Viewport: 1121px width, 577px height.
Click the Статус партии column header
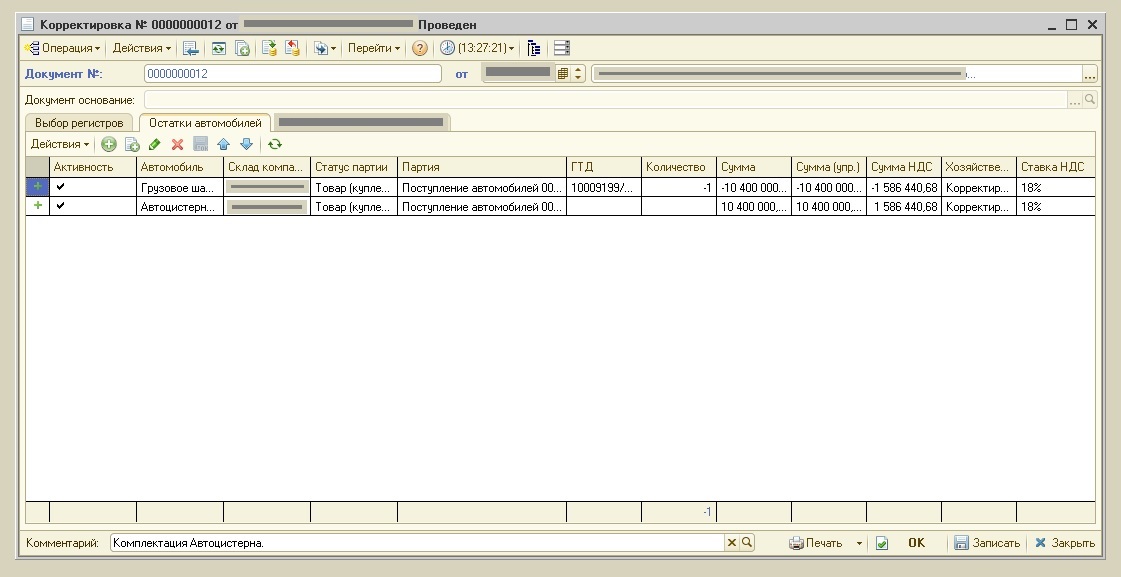[x=354, y=167]
